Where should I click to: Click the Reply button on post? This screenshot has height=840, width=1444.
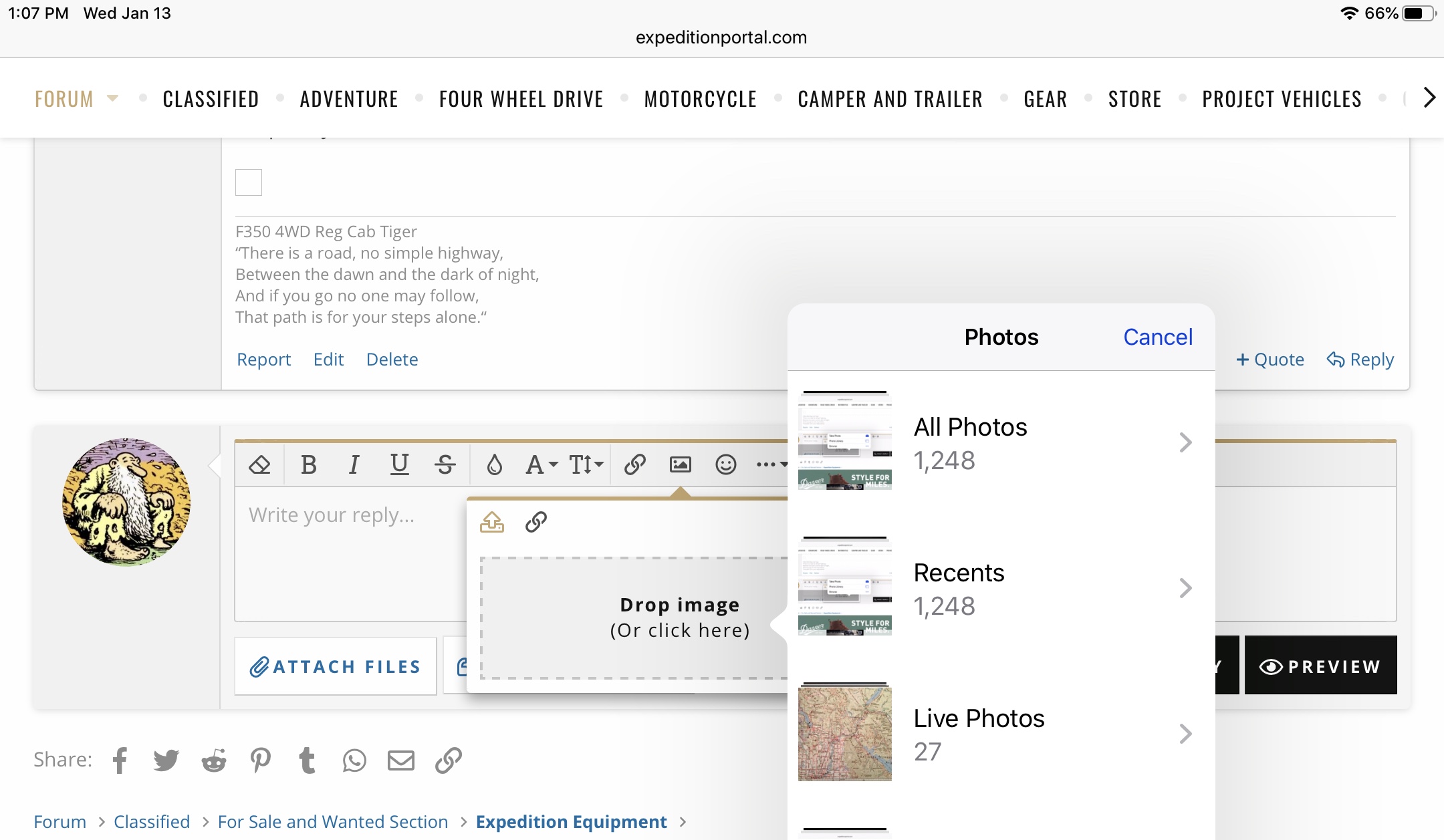click(1360, 360)
